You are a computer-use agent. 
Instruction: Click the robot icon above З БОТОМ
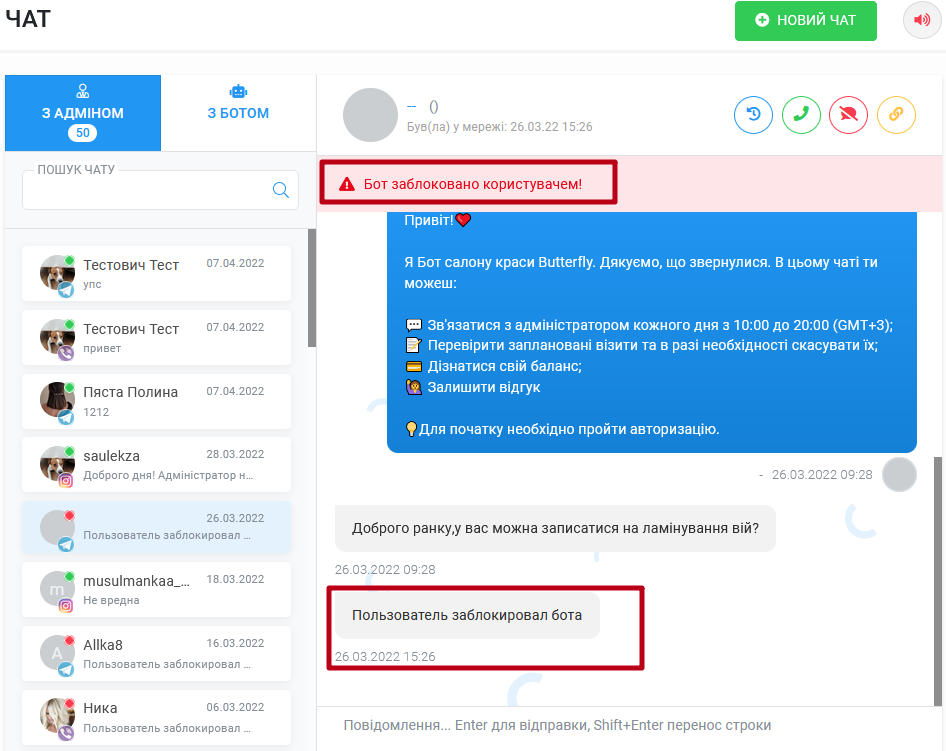pos(238,91)
